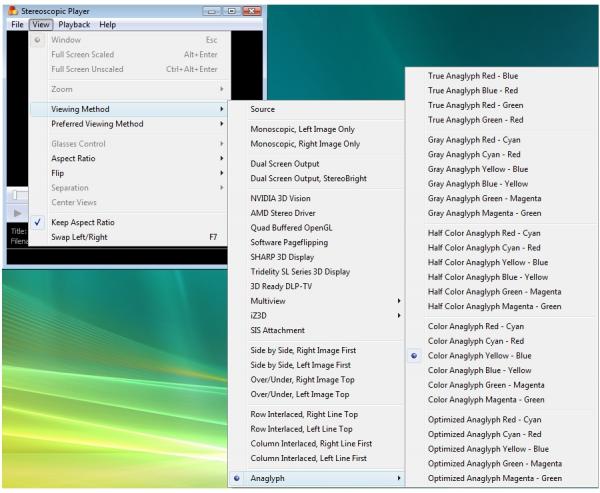The height and width of the screenshot is (493, 600).
Task: Open the Playback menu
Action: click(74, 24)
